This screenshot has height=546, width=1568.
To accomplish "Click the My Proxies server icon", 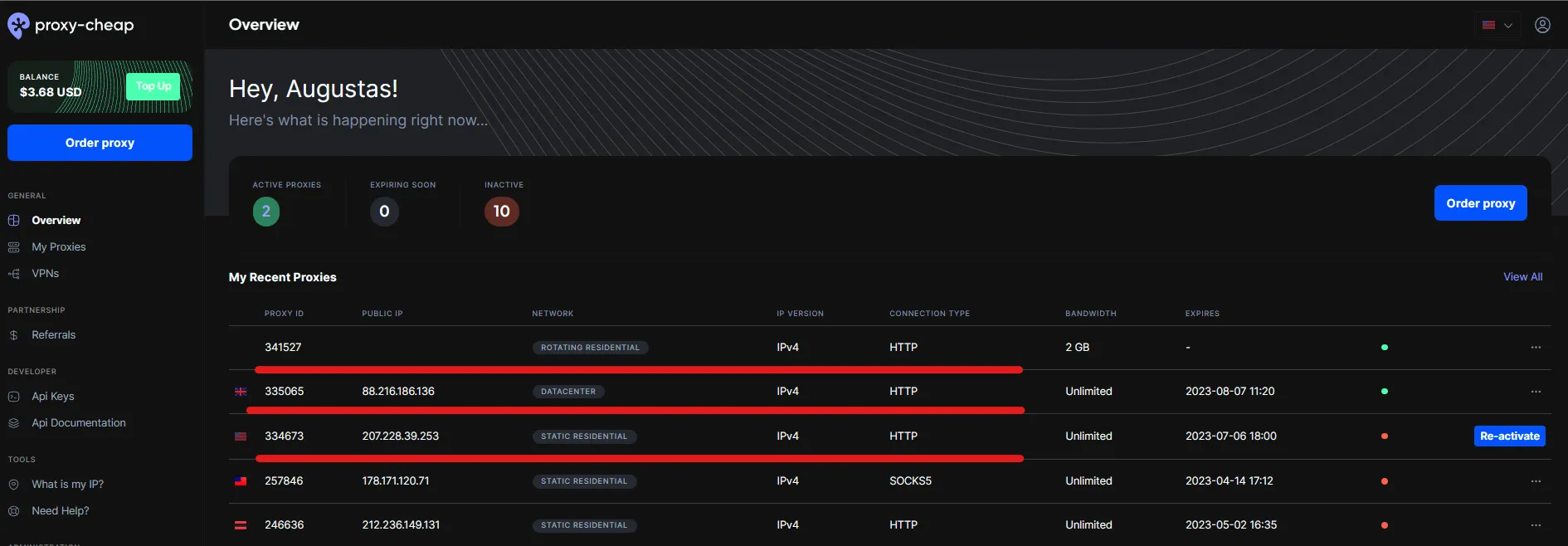I will click(x=14, y=247).
